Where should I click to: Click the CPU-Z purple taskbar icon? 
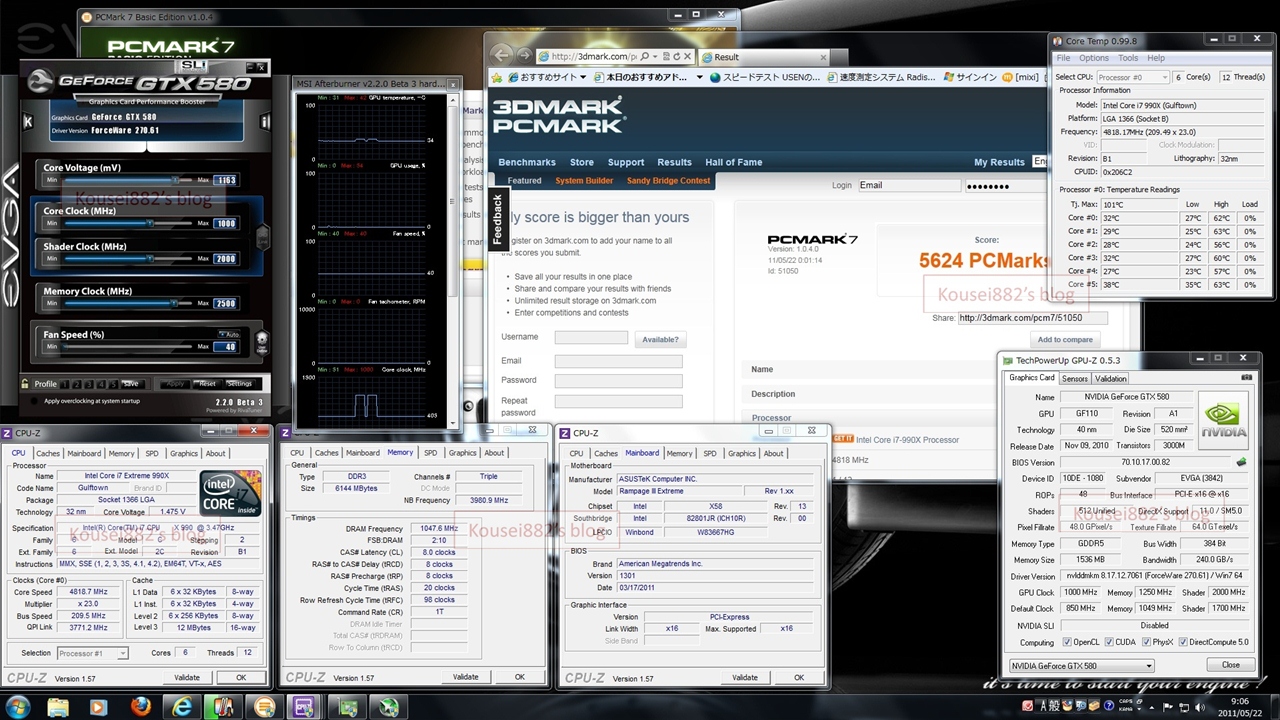pos(304,707)
